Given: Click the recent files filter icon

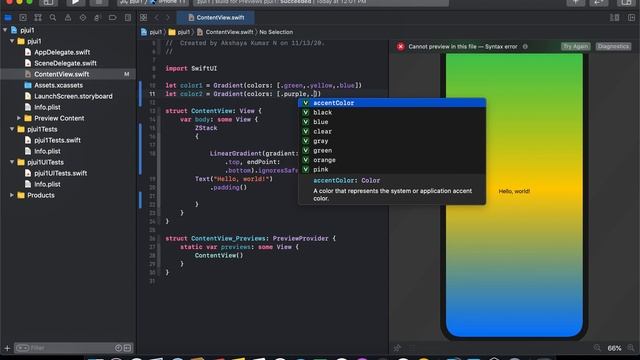Looking at the screenshot, I should pos(118,348).
